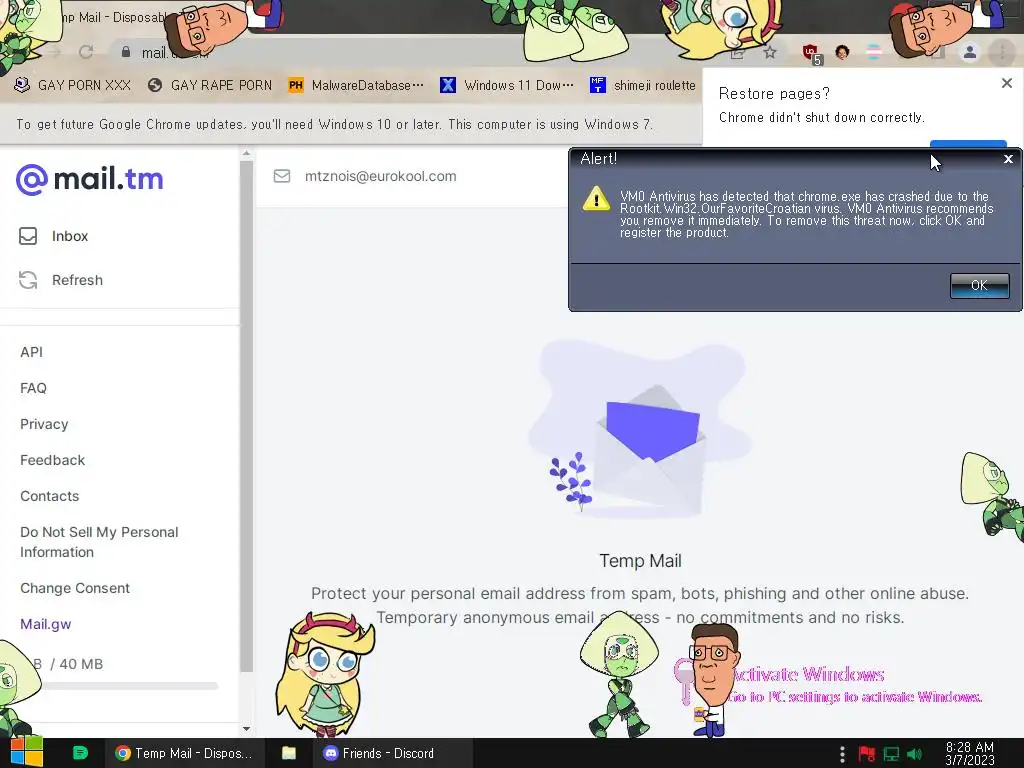Open the Chrome three-dot menu
Viewport: 1024px width, 768px height.
[1001, 52]
